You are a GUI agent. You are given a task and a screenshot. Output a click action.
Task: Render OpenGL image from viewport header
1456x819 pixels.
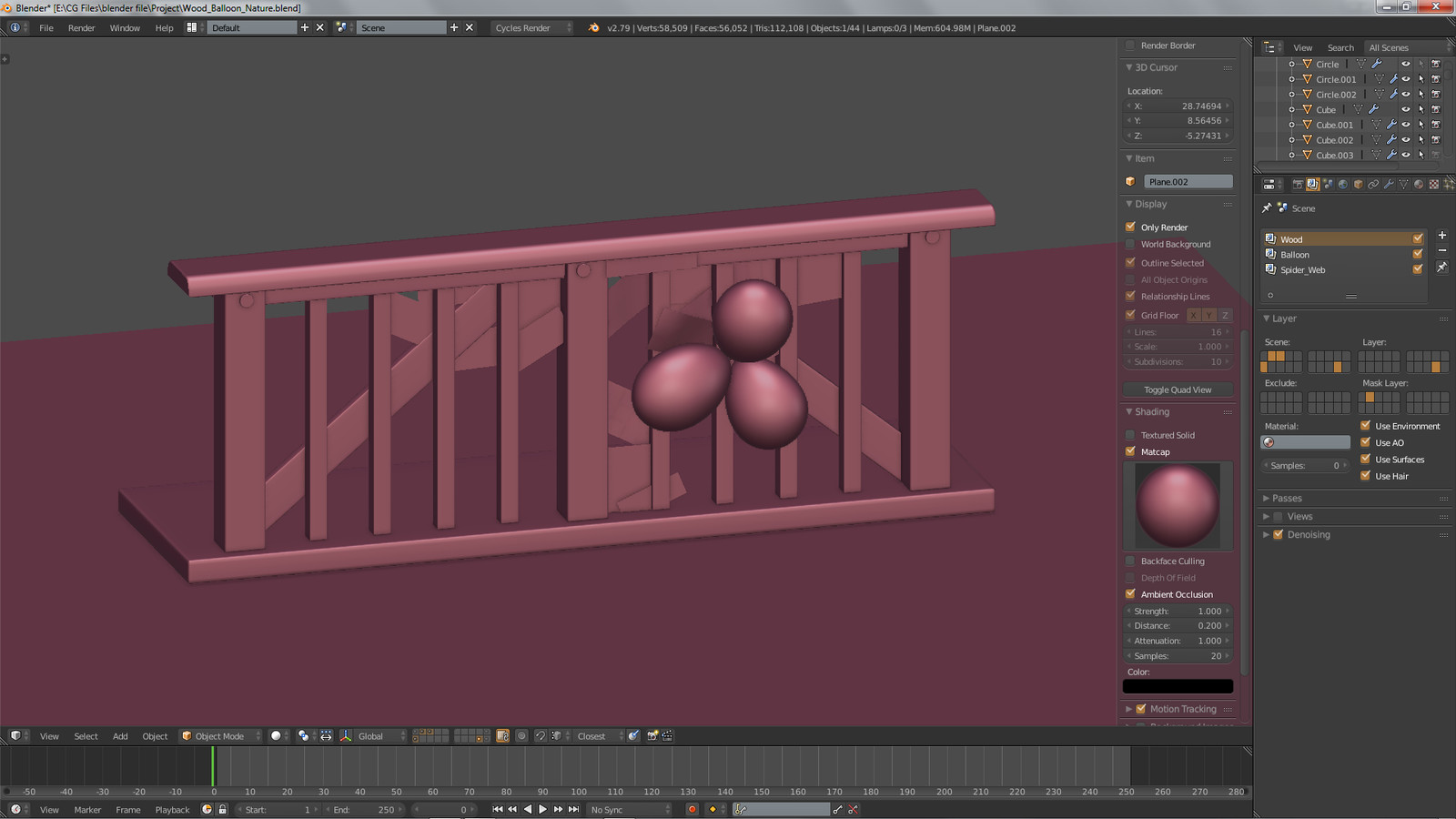coord(652,736)
